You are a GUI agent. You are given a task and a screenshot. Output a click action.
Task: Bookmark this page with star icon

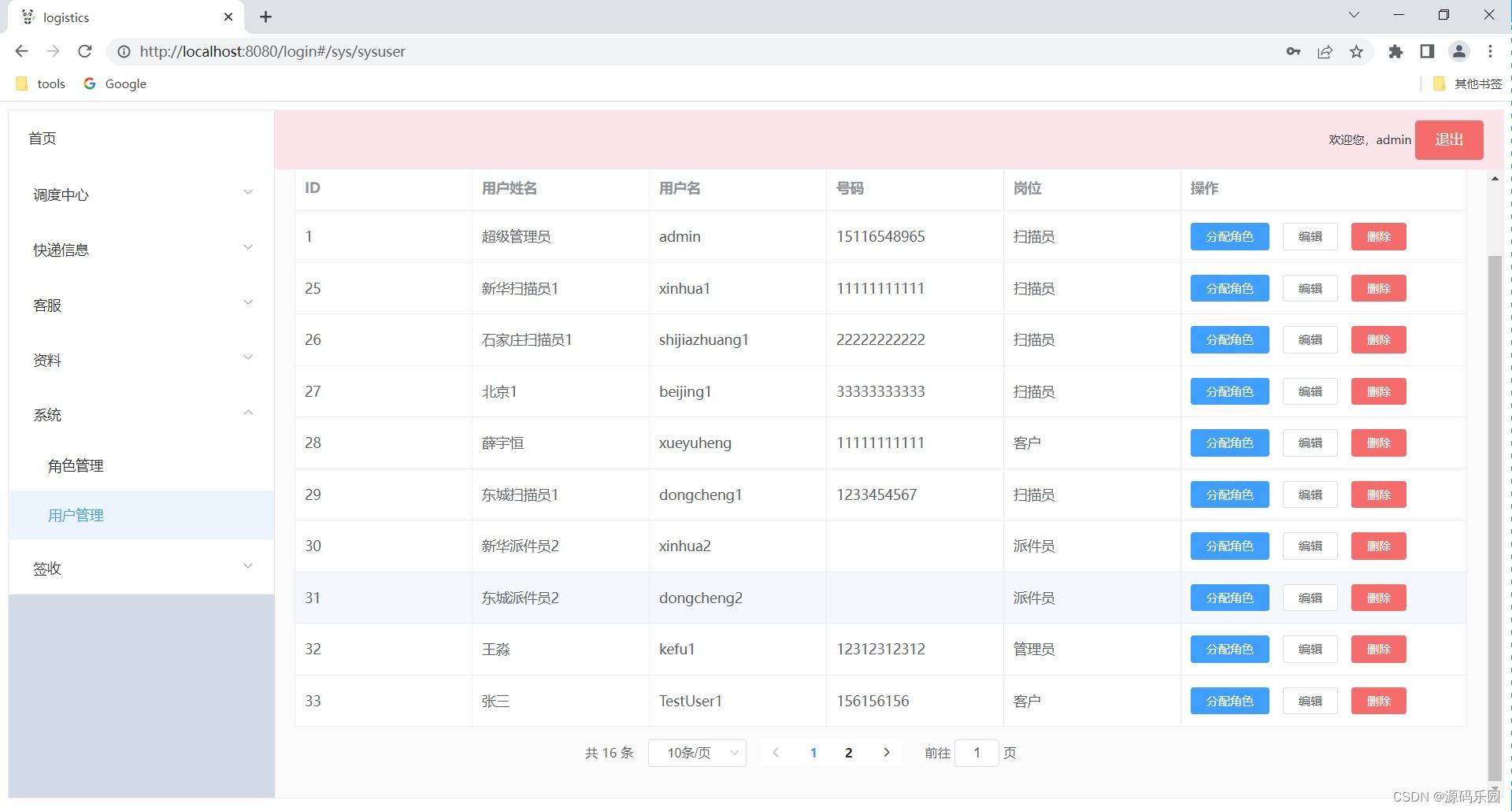1356,51
